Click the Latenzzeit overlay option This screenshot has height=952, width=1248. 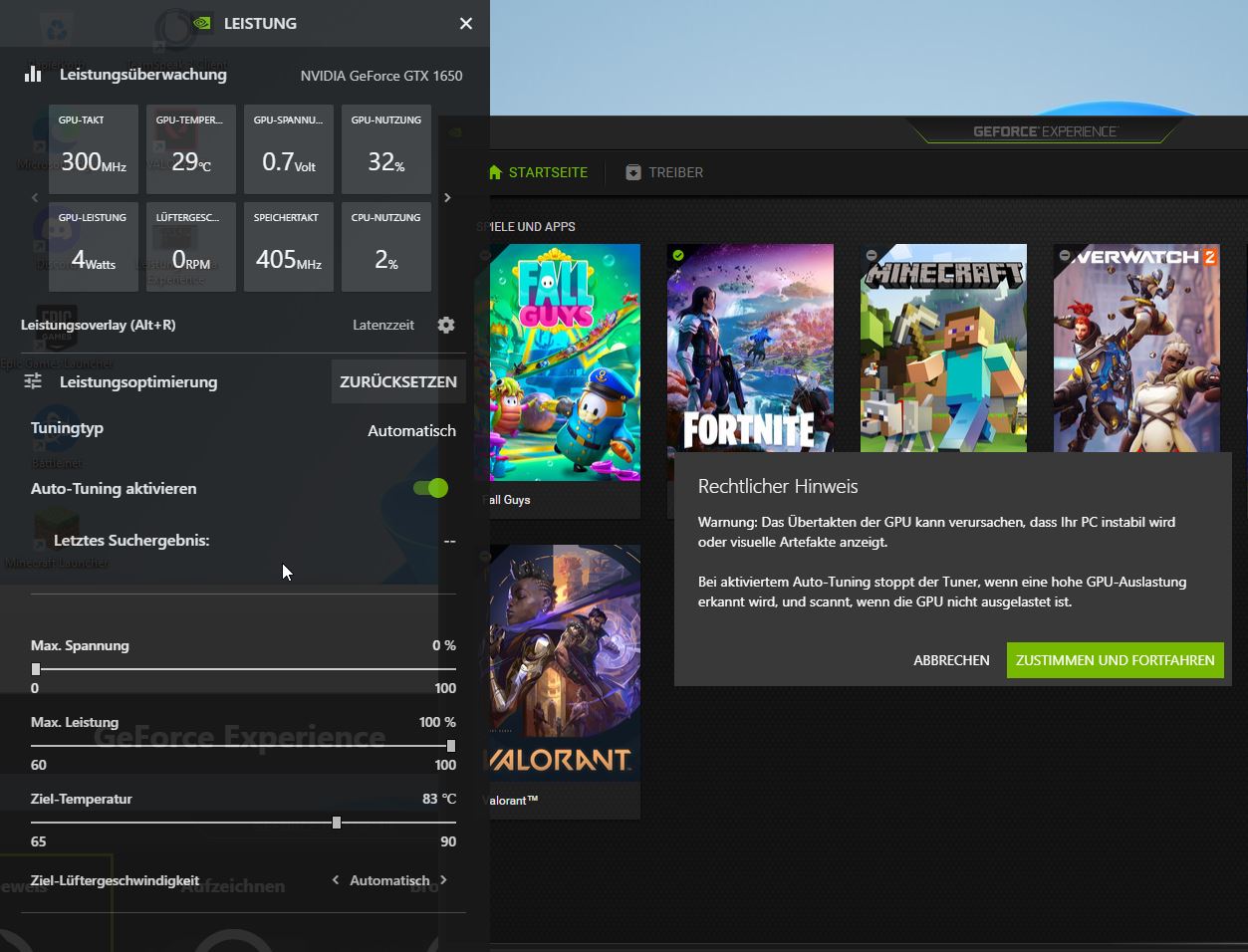coord(383,325)
